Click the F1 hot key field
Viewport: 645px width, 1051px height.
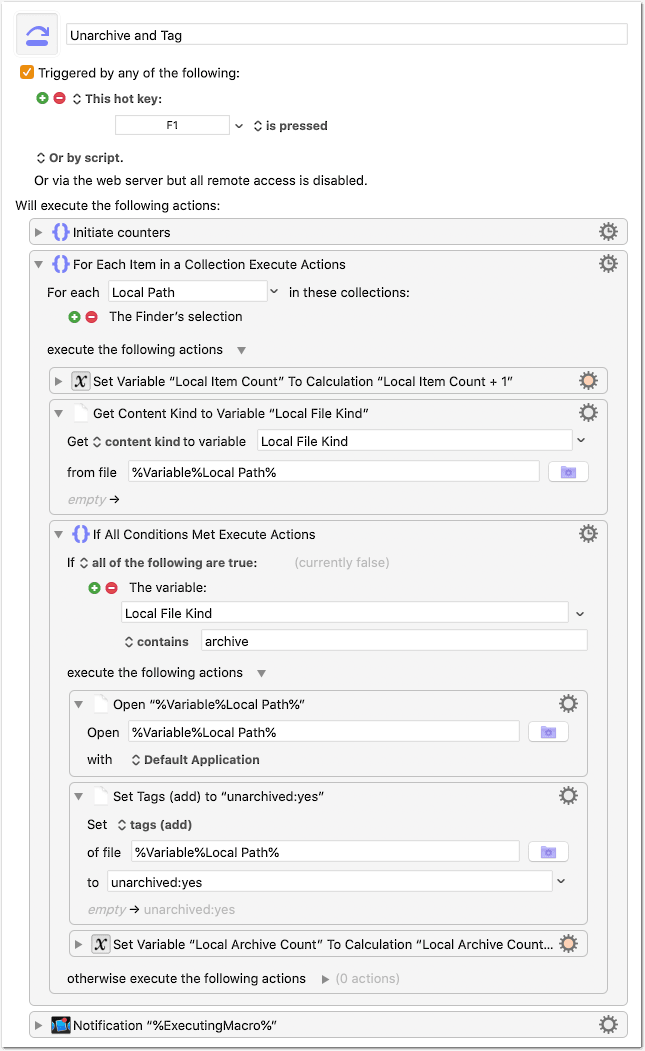172,125
